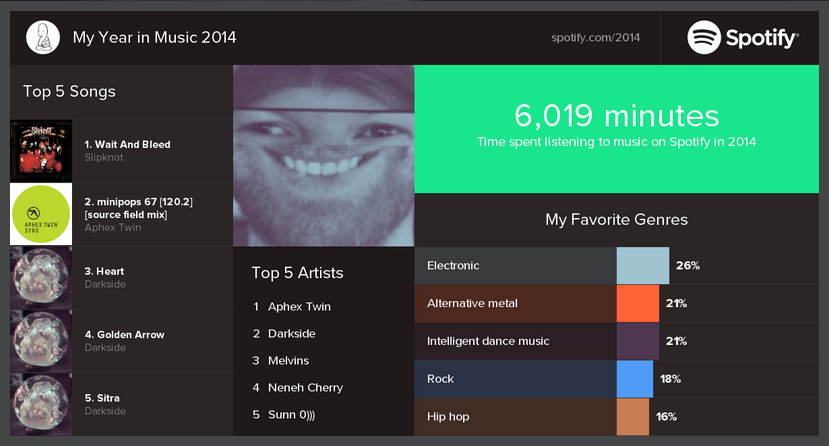Viewport: 829px width, 446px height.
Task: Click the blue Rock percentage bar
Action: pos(634,379)
